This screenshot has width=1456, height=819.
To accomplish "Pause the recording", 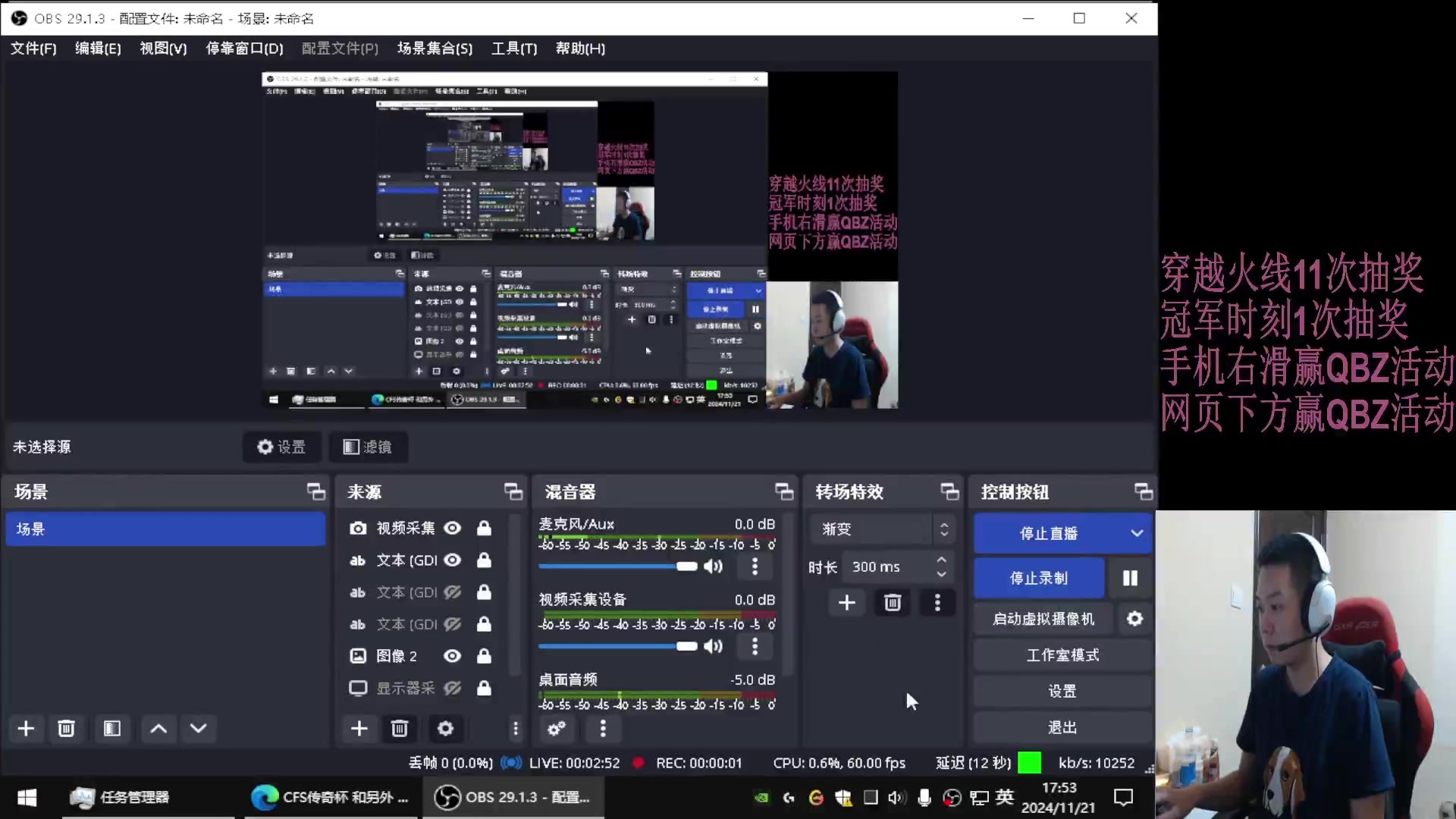I will coord(1130,578).
